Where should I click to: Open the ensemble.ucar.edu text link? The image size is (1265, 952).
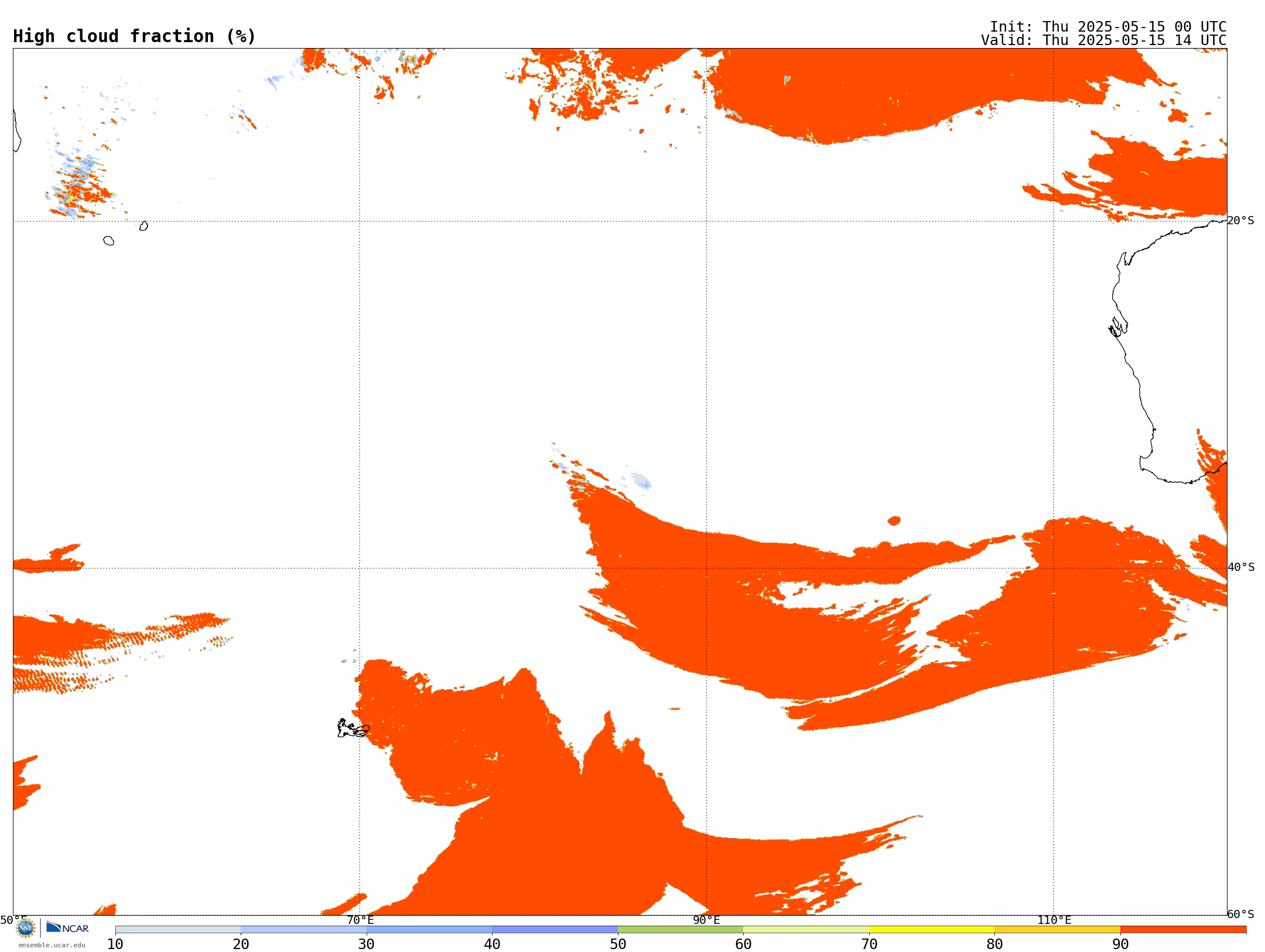52,945
